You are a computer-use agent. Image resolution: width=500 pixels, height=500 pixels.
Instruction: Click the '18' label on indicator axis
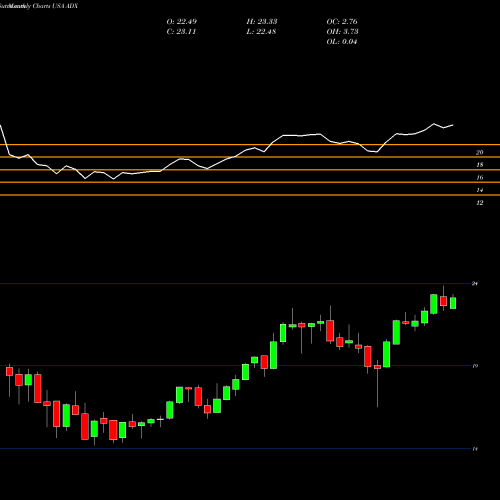479,165
